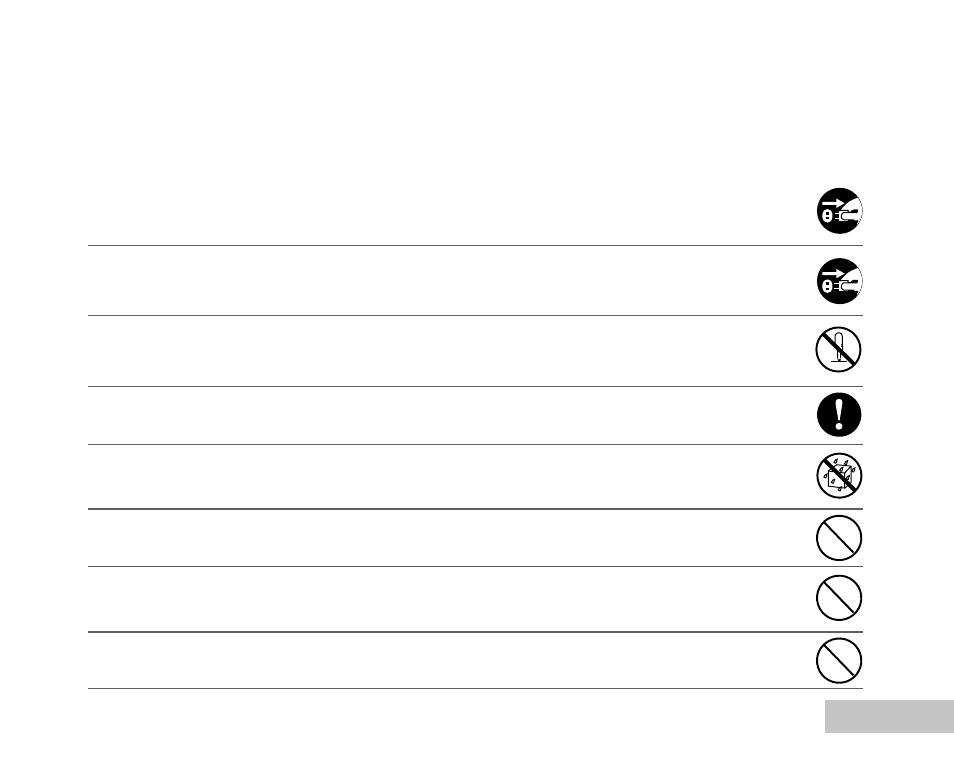
Task: Click blank row beside second plain prohibition icon
Action: point(451,599)
